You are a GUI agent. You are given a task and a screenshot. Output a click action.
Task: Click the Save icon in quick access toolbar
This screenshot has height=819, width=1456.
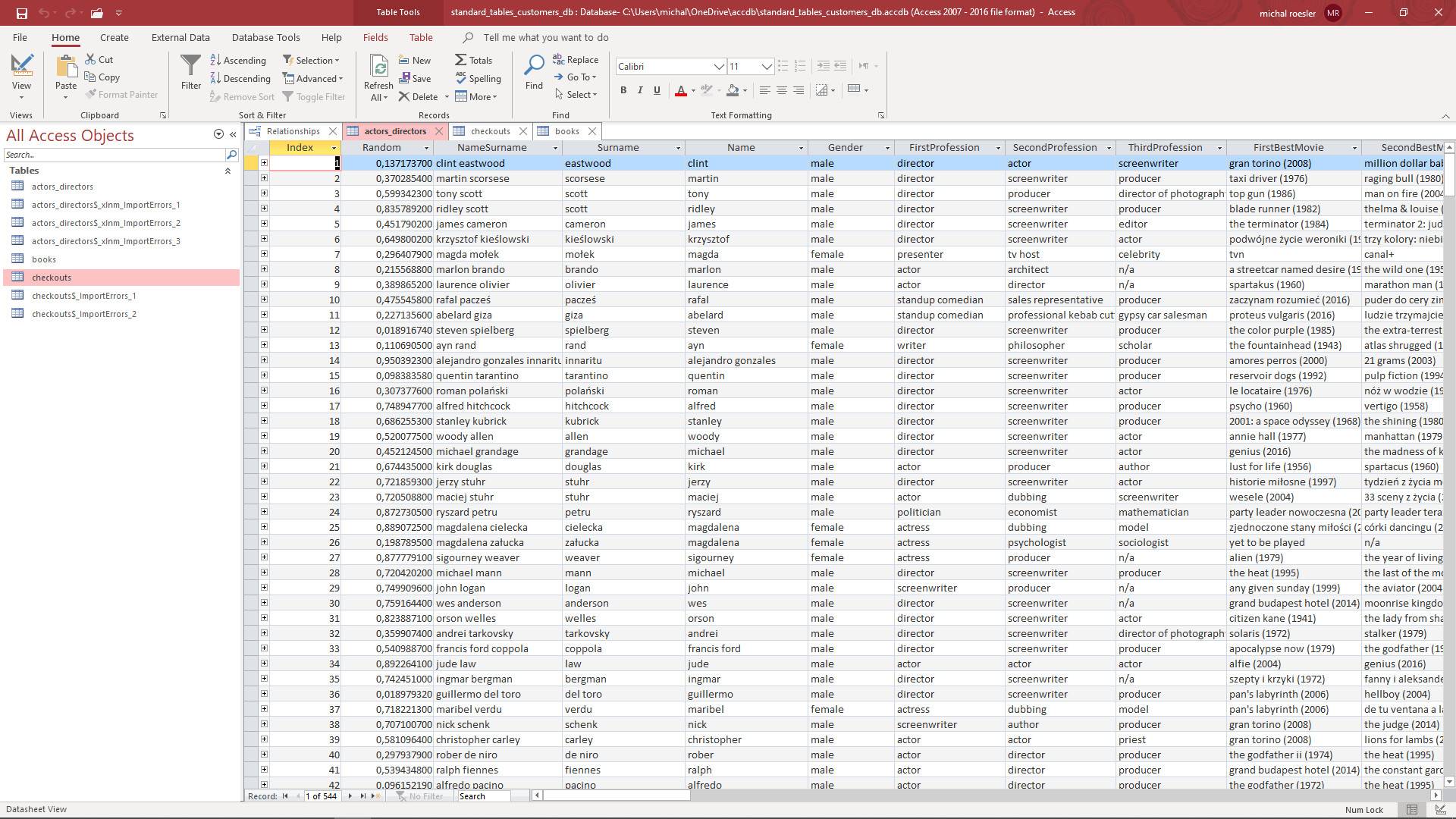21,13
